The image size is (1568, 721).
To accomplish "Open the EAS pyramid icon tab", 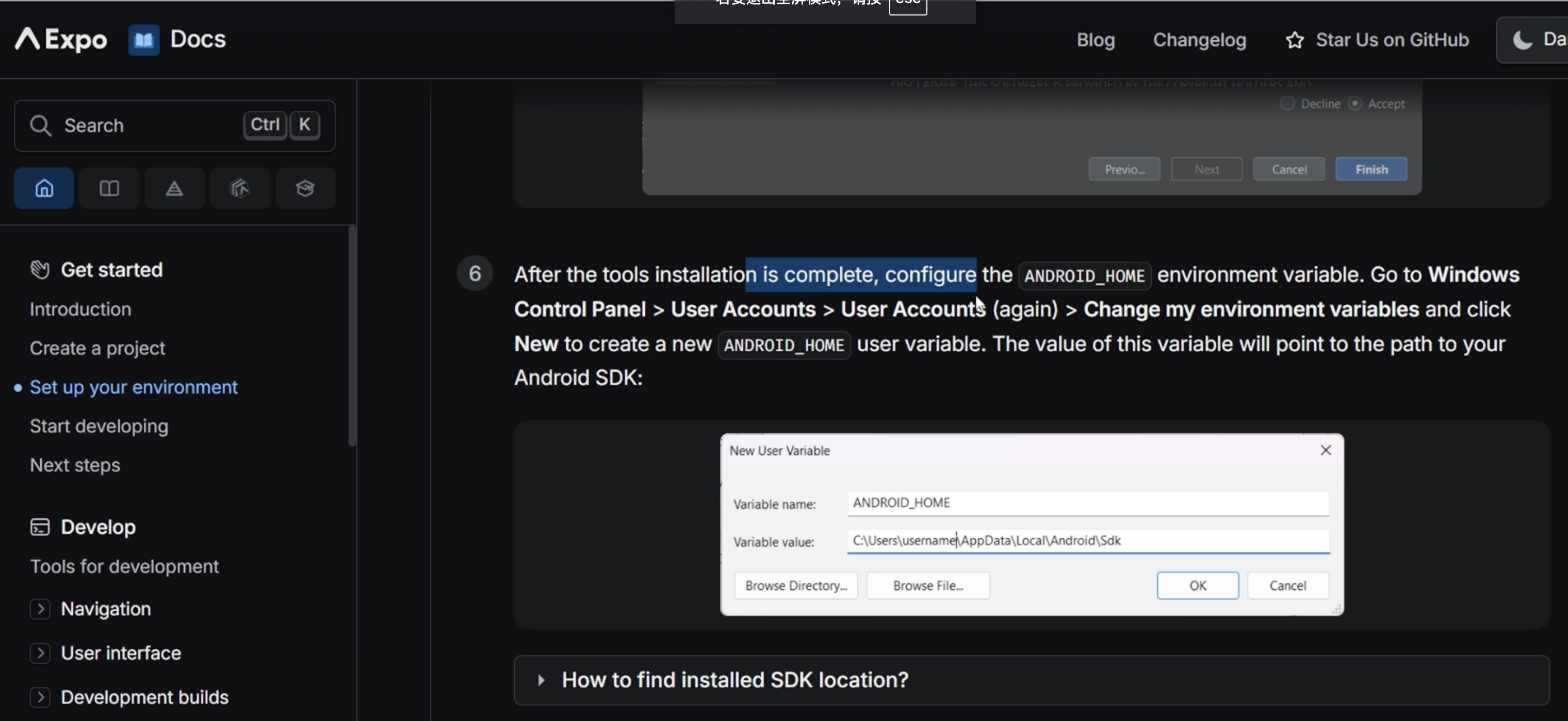I will click(x=174, y=189).
